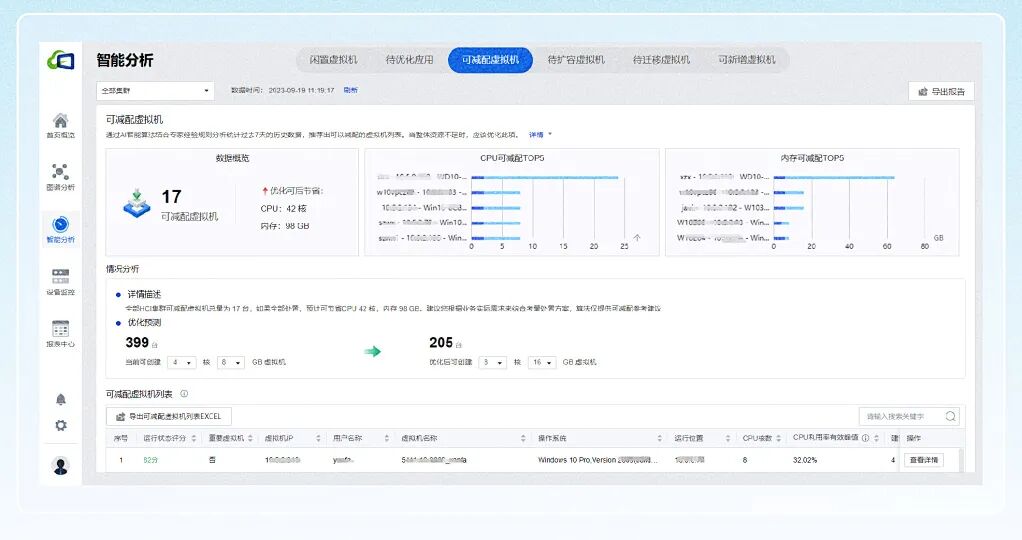Expand the 详情 disclosure arrow
The image size is (1022, 540).
coord(550,134)
